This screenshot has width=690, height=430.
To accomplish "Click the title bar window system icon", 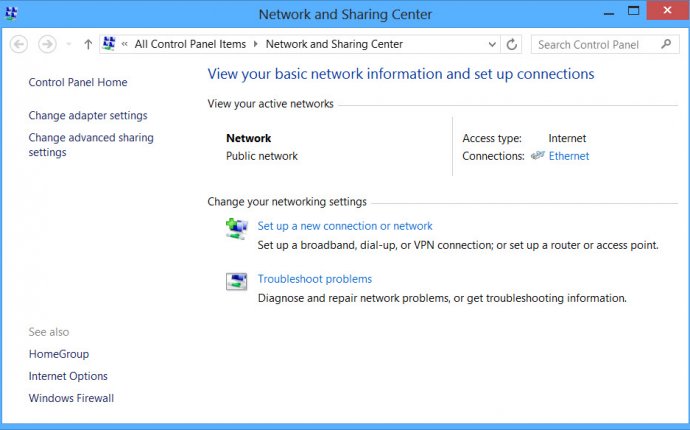I will point(11,13).
